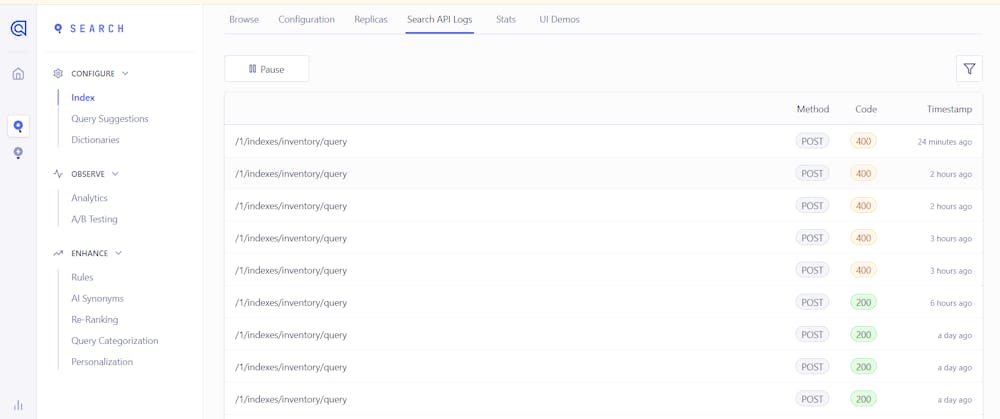Click the Code column header

point(865,109)
